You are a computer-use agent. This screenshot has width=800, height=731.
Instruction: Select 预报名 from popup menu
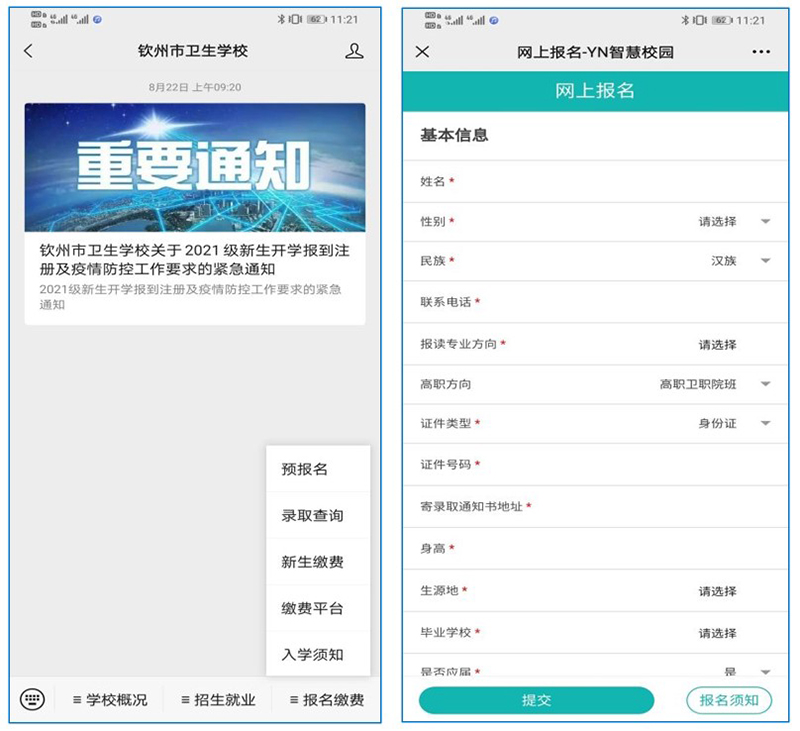[x=305, y=469]
